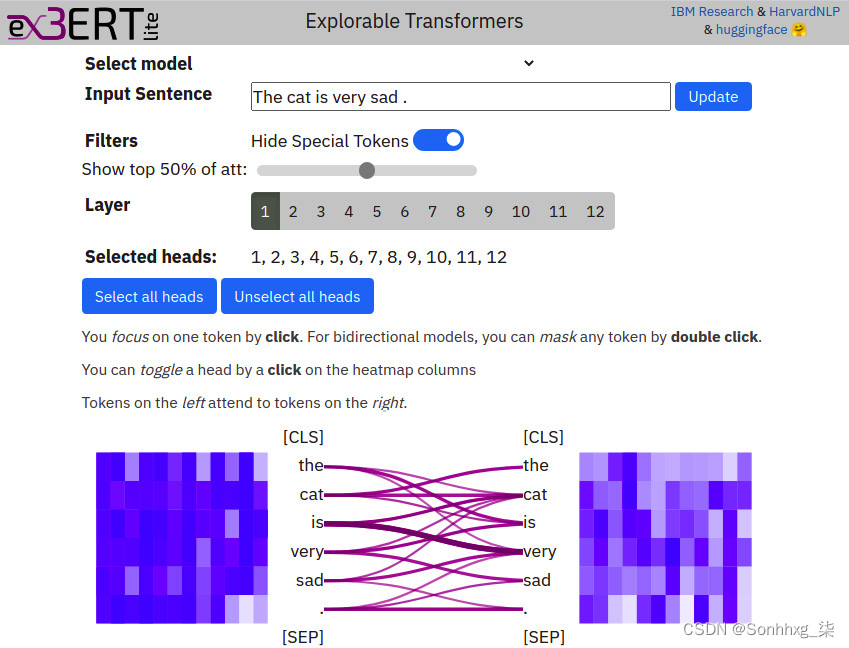The height and width of the screenshot is (648, 849).
Task: Select layer 12
Action: click(595, 211)
